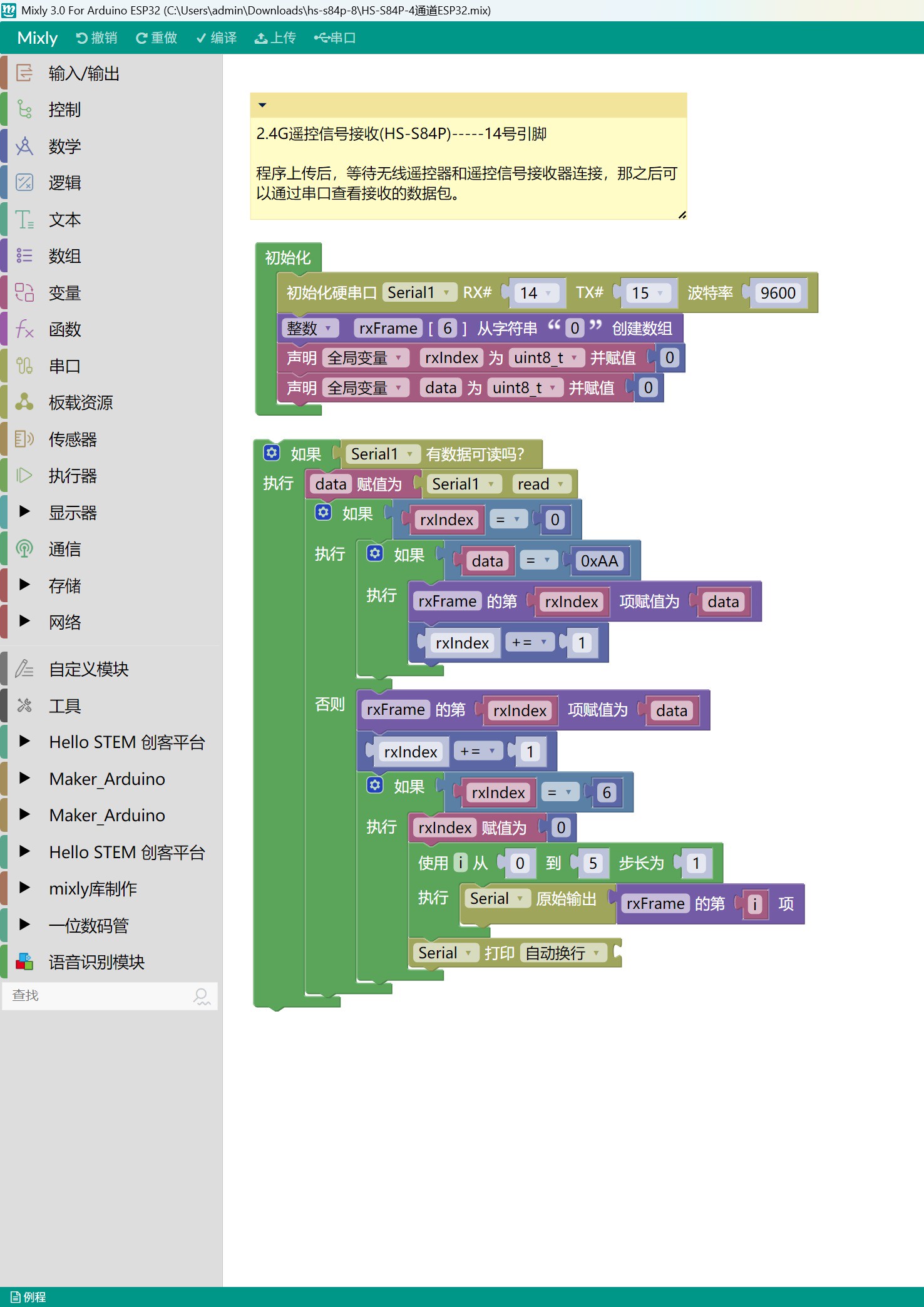Expand the first Maker_Arduino category
Image resolution: width=924 pixels, height=1307 pixels.
(24, 778)
